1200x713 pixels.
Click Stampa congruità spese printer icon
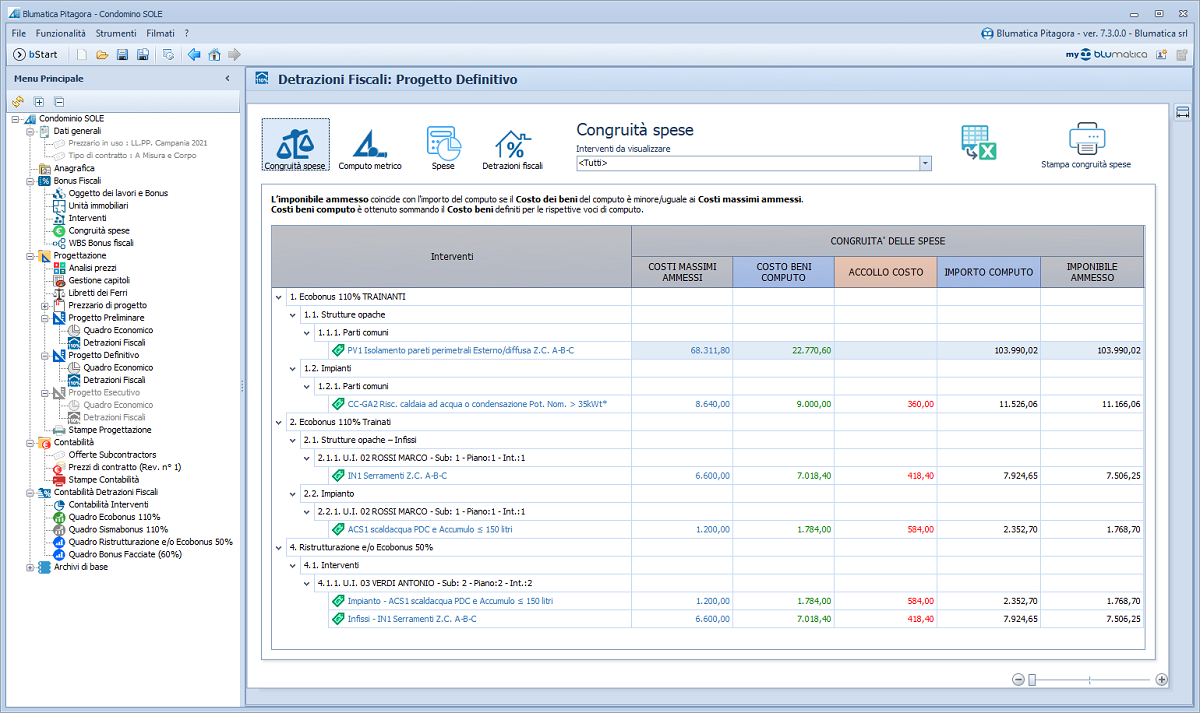point(1085,140)
